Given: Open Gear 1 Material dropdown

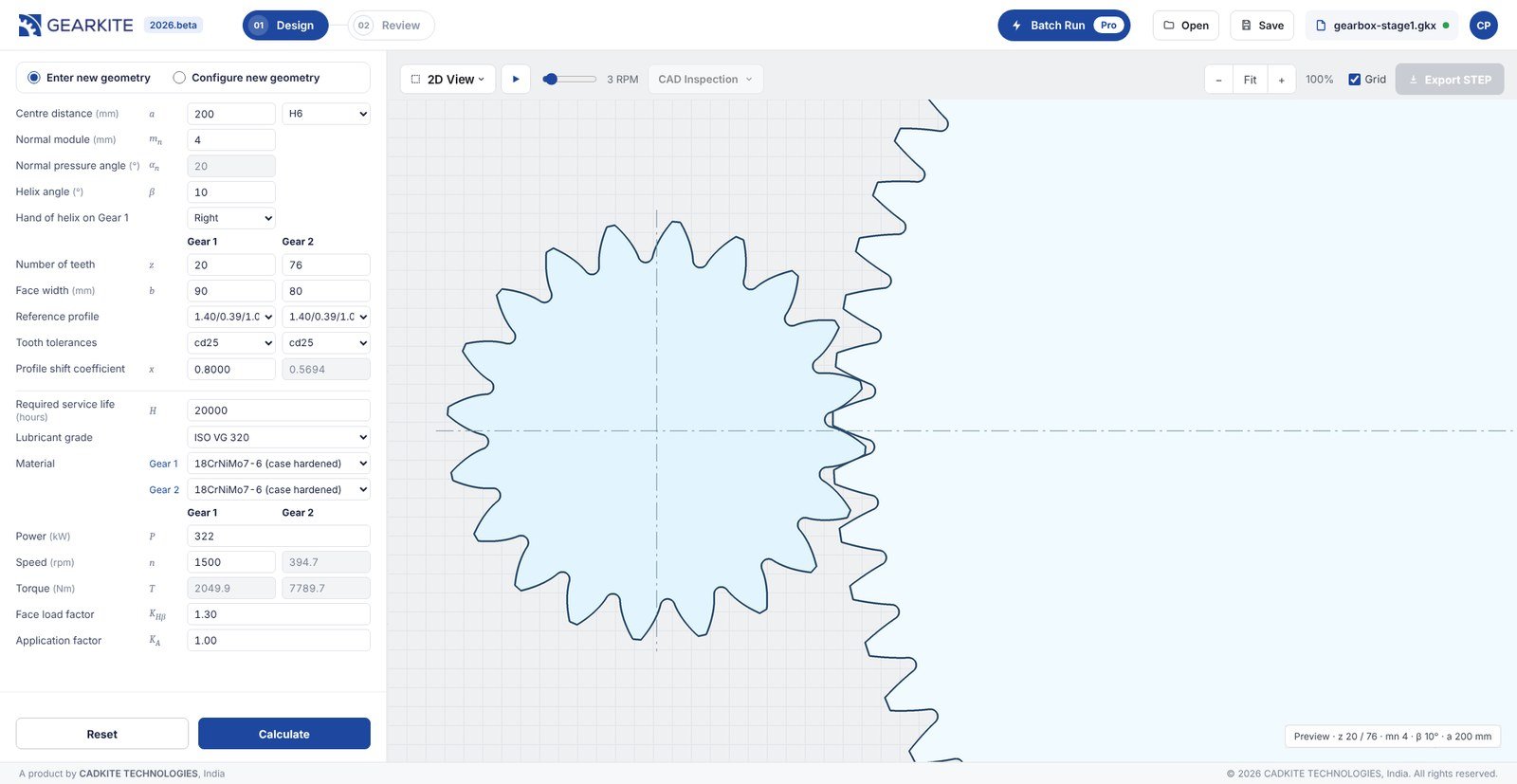Looking at the screenshot, I should (279, 464).
